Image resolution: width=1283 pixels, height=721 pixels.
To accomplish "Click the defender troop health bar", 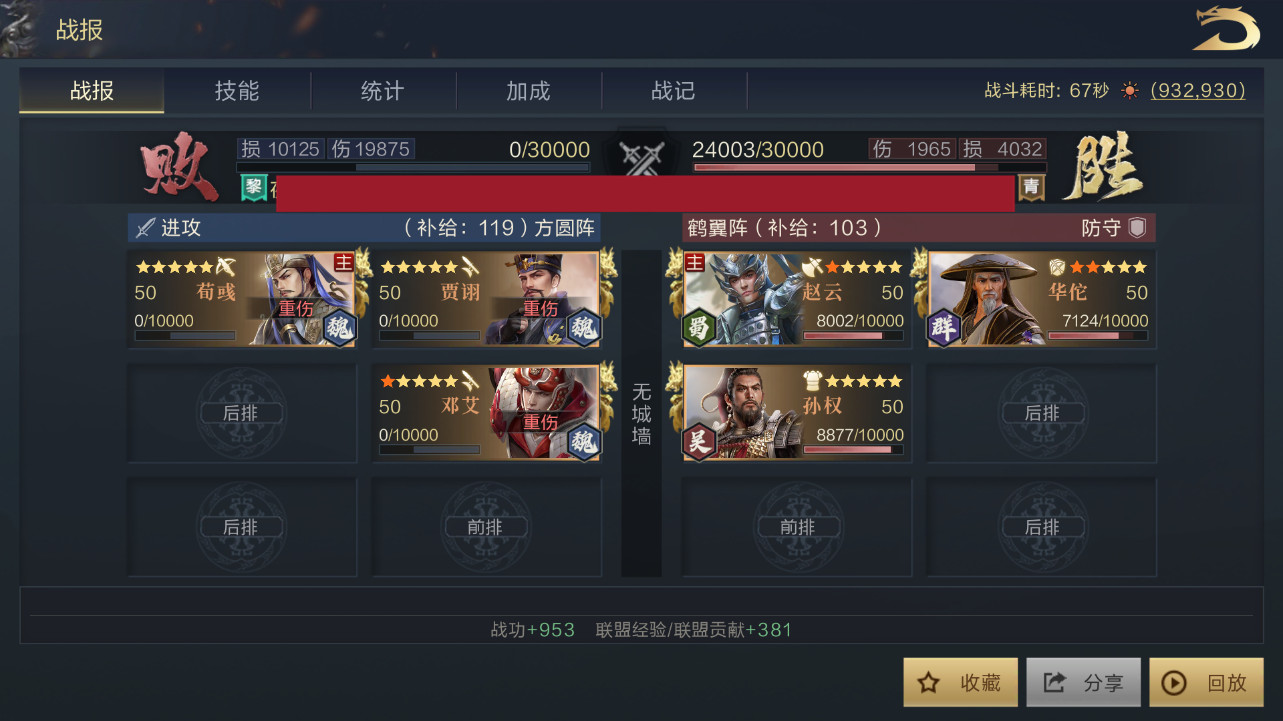I will [869, 167].
